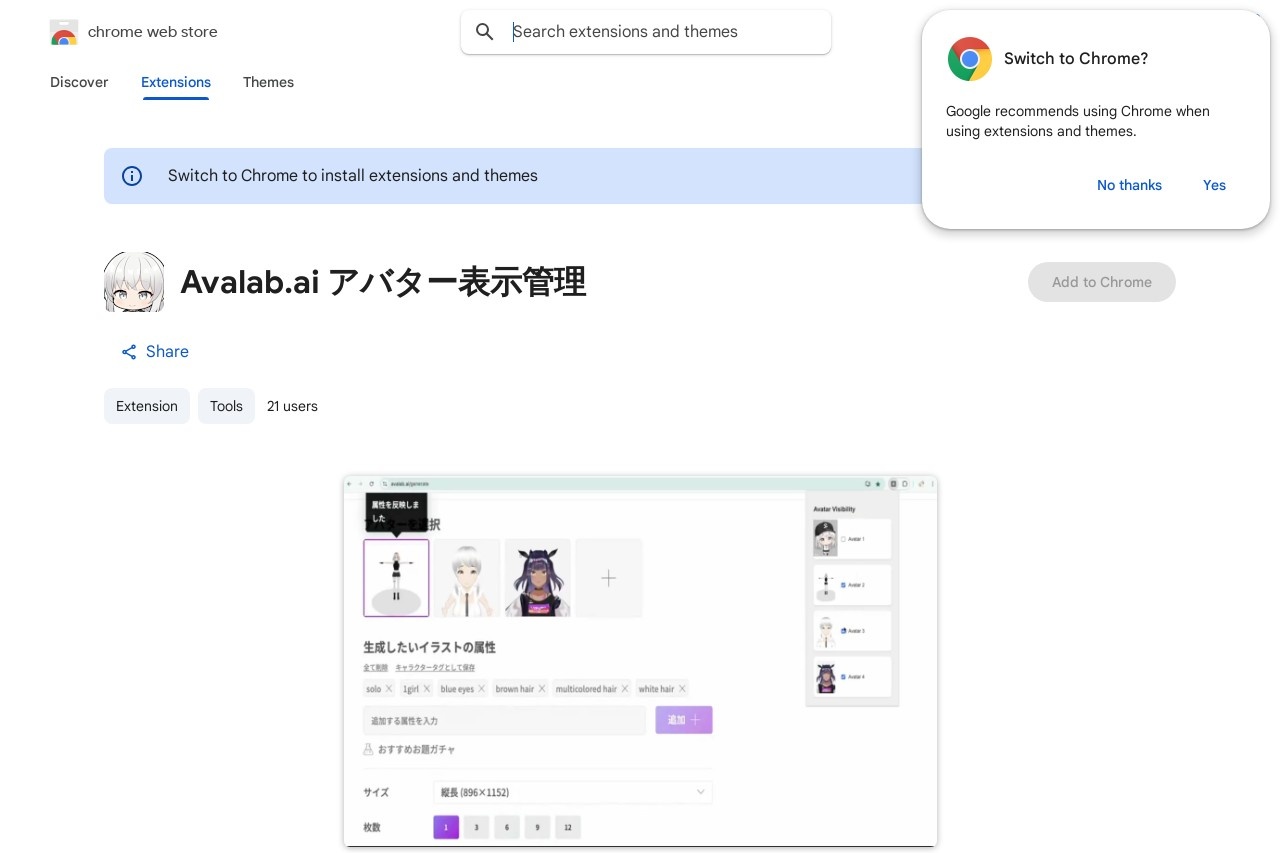Remove the brown hair tag via its X
The height and width of the screenshot is (853, 1280).
point(542,689)
